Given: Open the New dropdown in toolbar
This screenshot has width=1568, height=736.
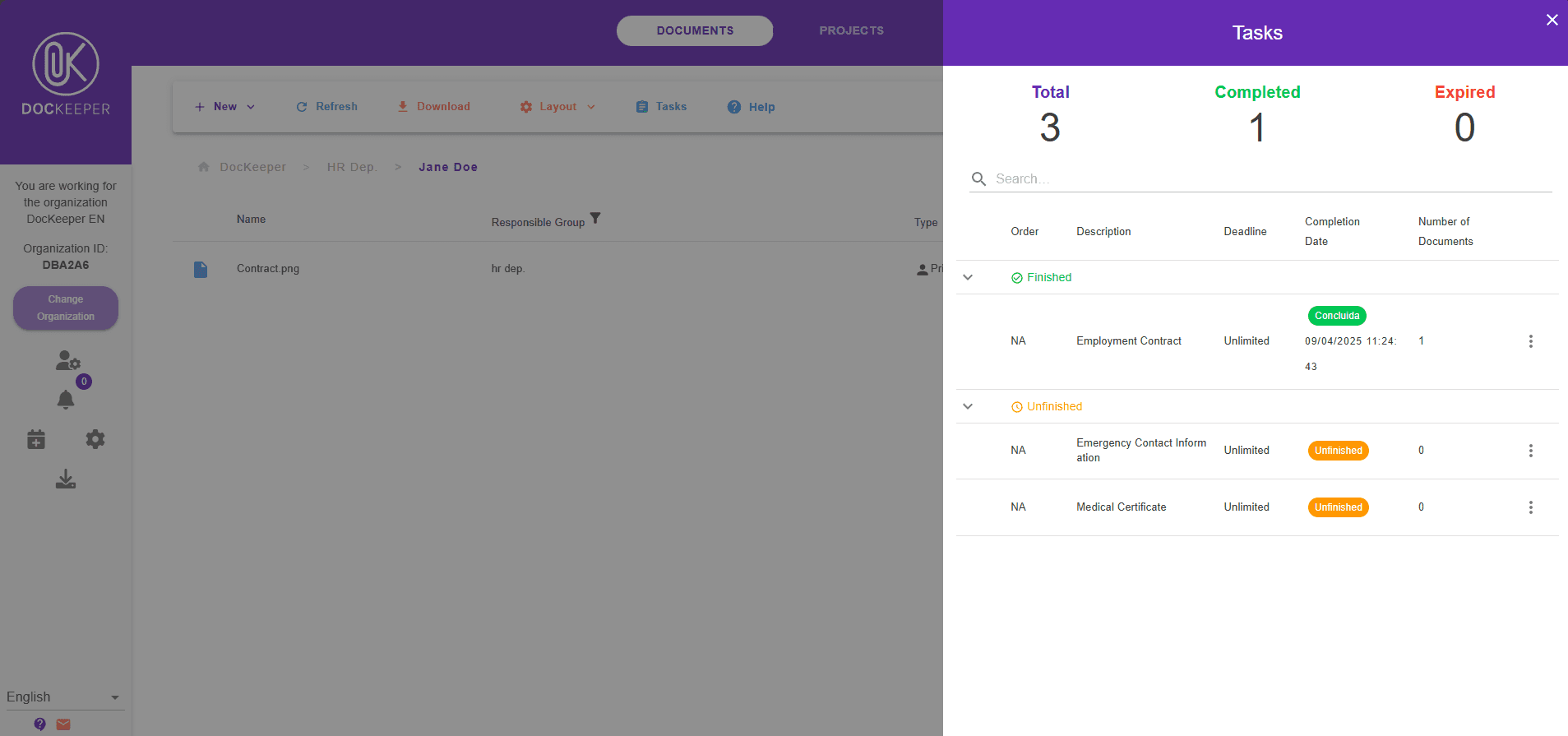Looking at the screenshot, I should 224,107.
